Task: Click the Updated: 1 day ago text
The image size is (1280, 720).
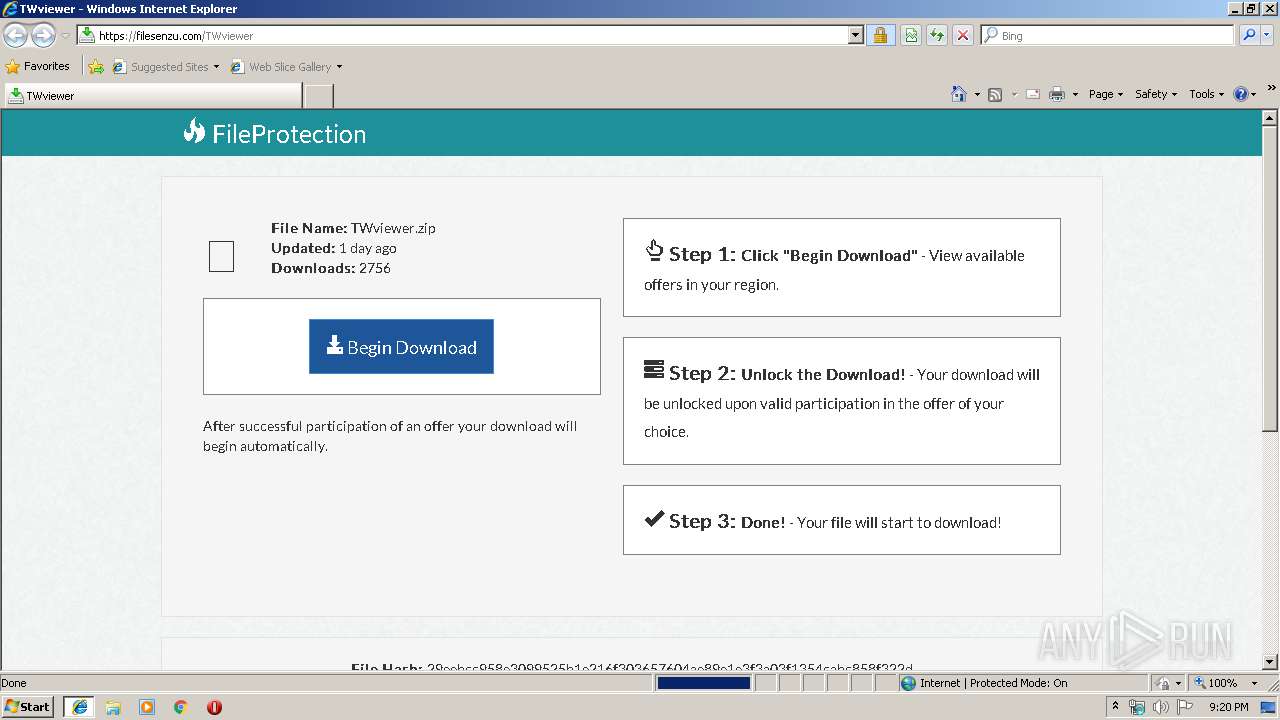Action: pos(334,248)
